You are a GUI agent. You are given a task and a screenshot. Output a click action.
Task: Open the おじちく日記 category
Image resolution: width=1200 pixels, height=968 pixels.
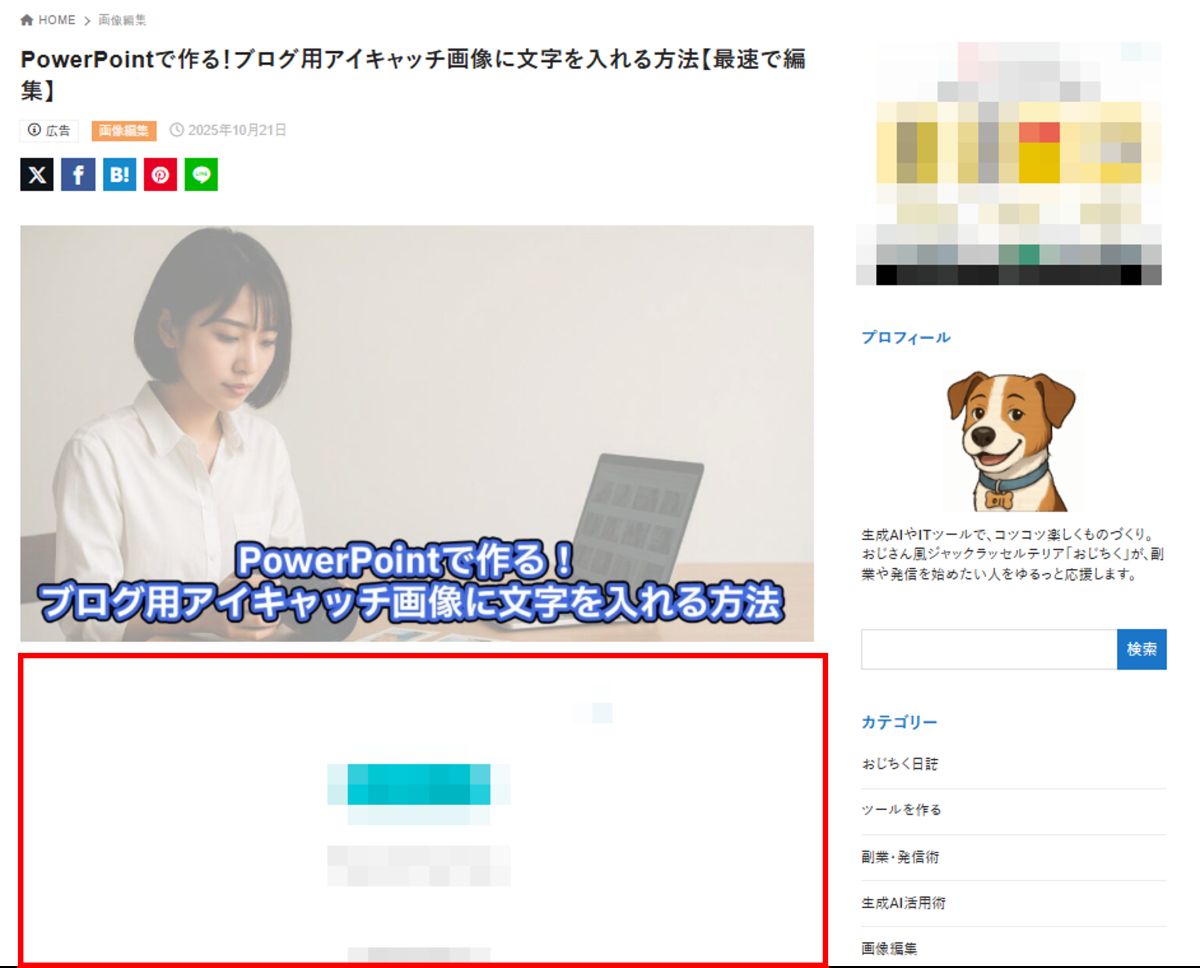pyautogui.click(x=900, y=764)
